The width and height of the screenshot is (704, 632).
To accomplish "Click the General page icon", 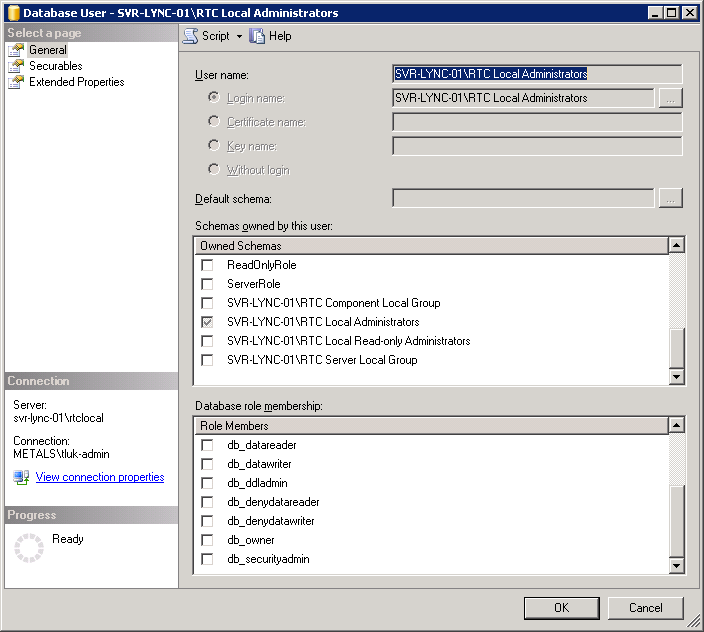I will point(16,50).
